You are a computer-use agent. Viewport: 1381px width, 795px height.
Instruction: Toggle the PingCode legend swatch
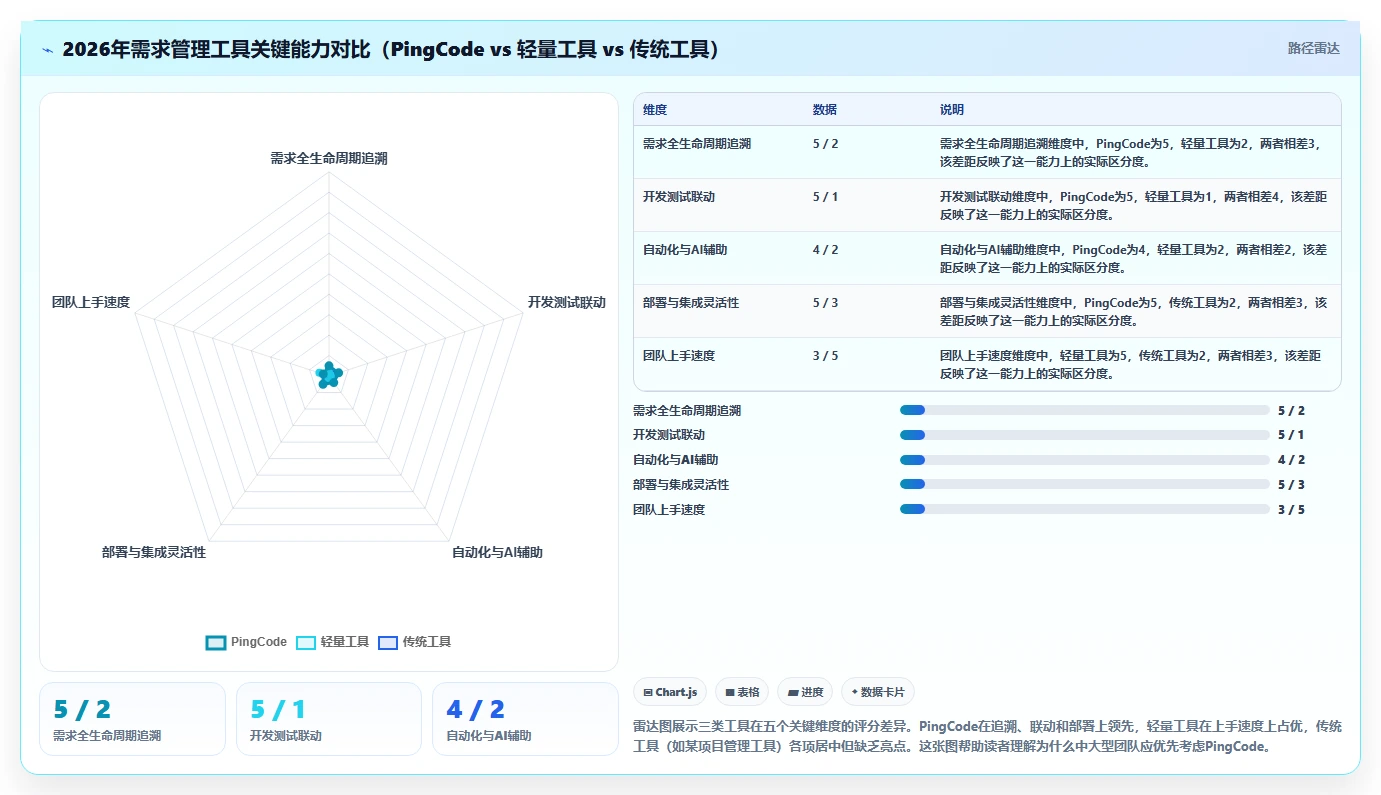216,642
